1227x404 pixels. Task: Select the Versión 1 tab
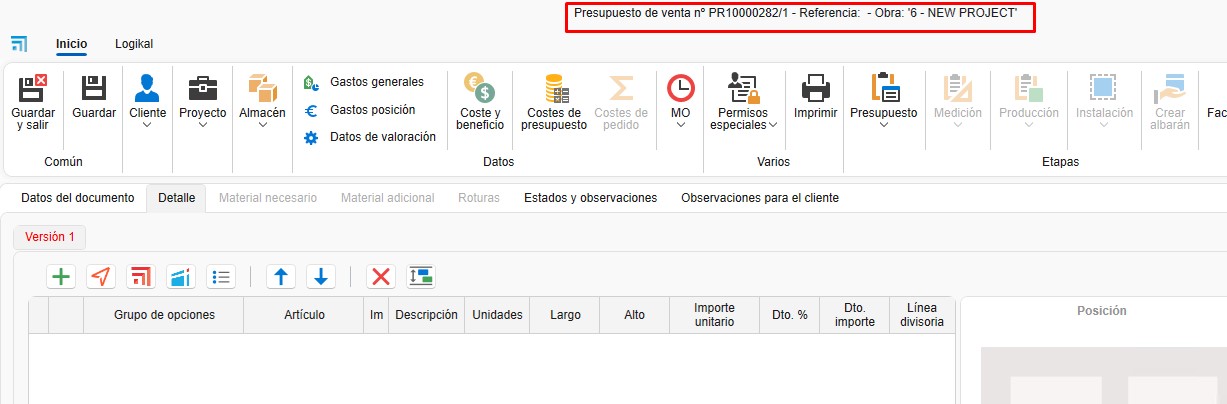pyautogui.click(x=50, y=237)
